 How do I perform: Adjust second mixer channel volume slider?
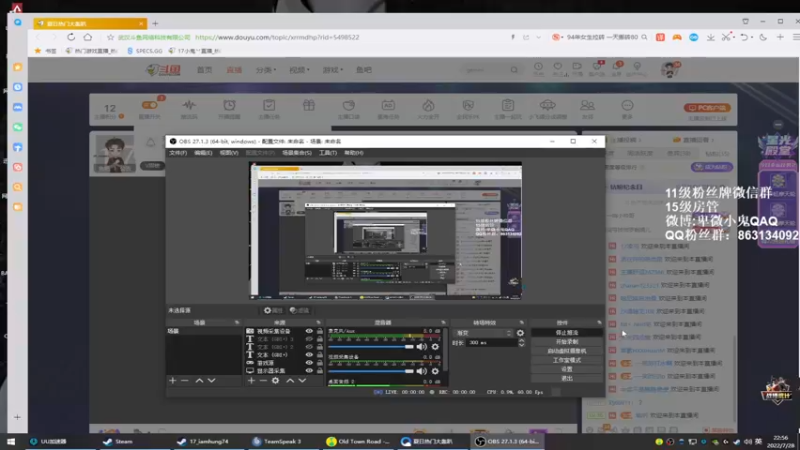click(409, 371)
